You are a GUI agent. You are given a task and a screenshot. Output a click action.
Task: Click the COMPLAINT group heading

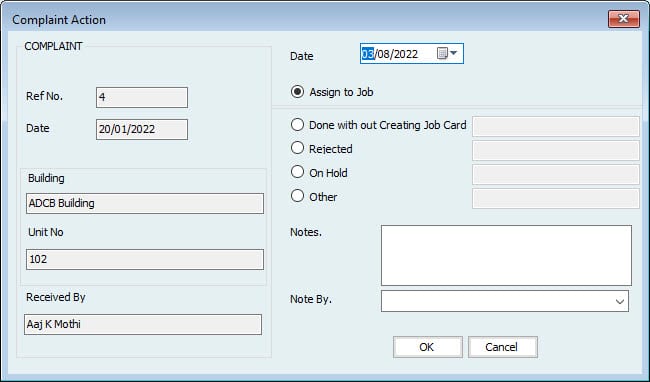point(53,46)
